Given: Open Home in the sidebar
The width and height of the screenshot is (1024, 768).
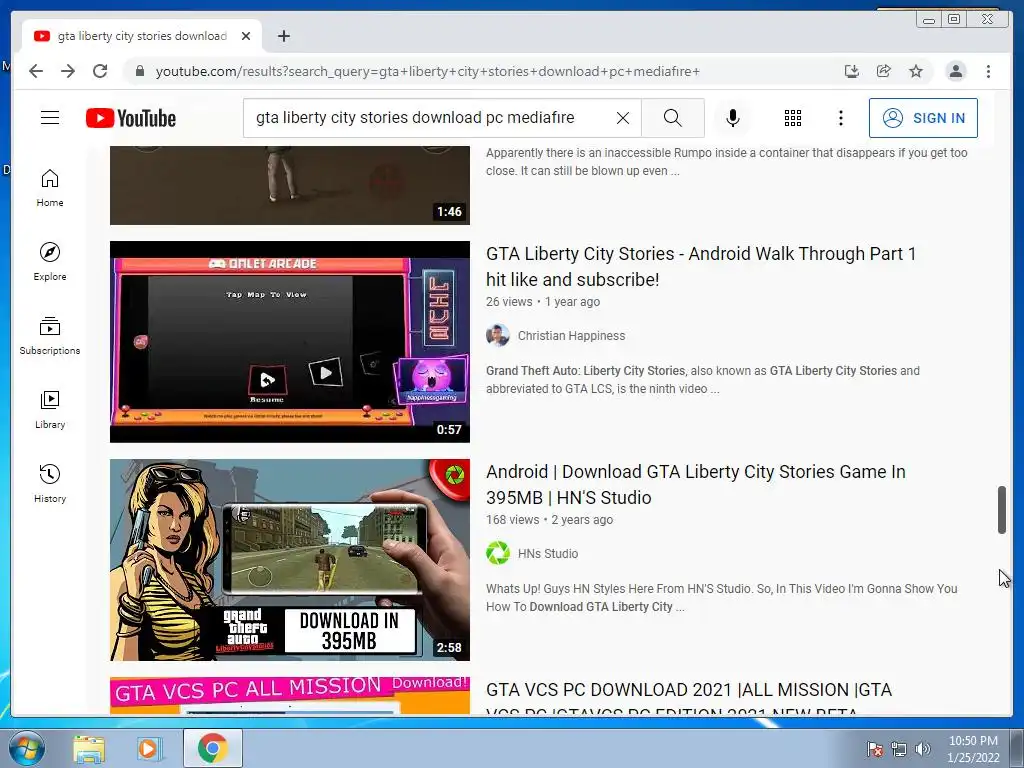Looking at the screenshot, I should [50, 188].
